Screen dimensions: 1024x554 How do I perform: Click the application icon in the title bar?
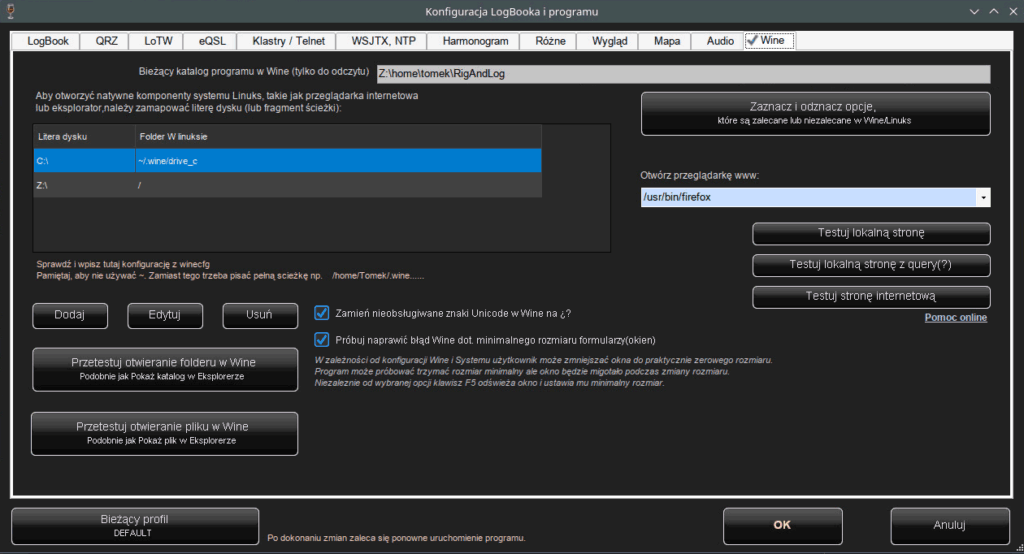pyautogui.click(x=11, y=11)
